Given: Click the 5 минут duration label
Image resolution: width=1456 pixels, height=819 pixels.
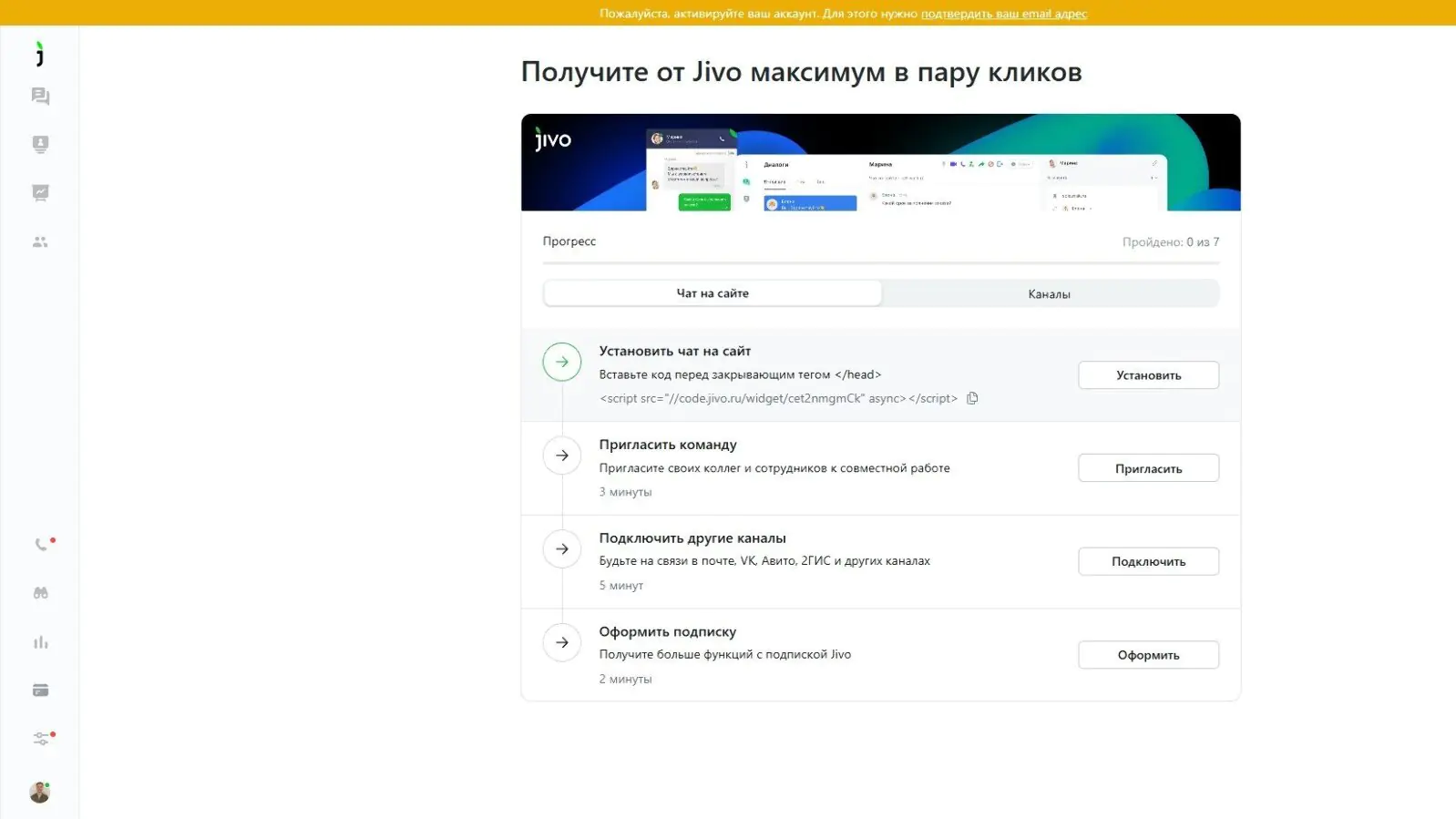Looking at the screenshot, I should point(621,586).
